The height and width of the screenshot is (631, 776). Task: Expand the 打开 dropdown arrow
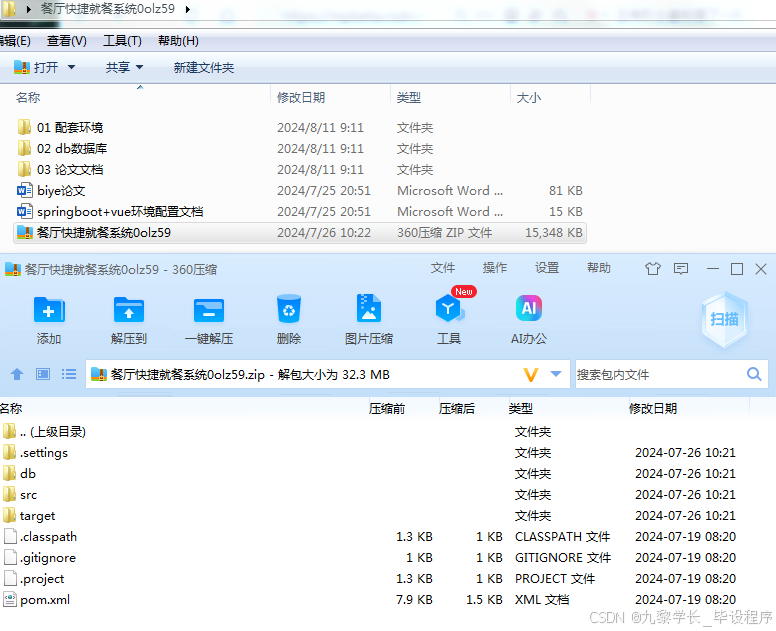[71, 67]
